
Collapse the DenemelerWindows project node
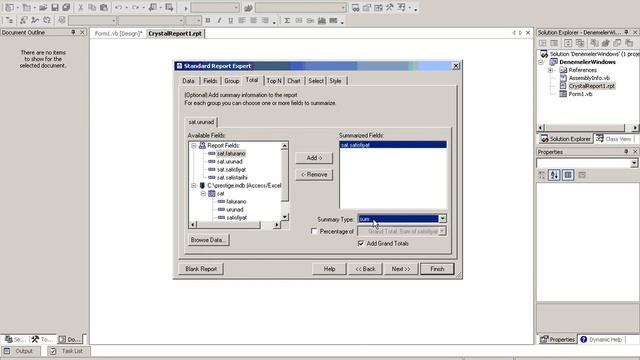point(541,62)
